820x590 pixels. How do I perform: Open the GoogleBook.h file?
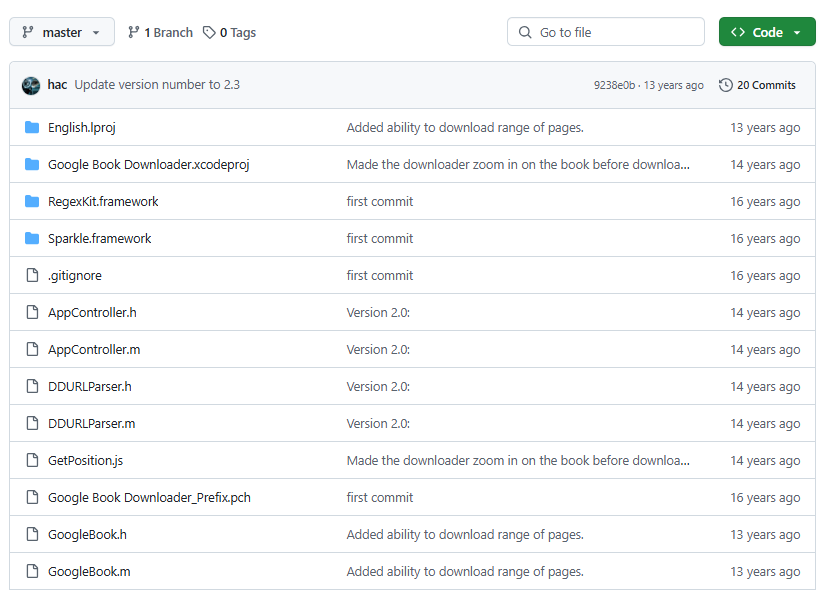(x=91, y=534)
